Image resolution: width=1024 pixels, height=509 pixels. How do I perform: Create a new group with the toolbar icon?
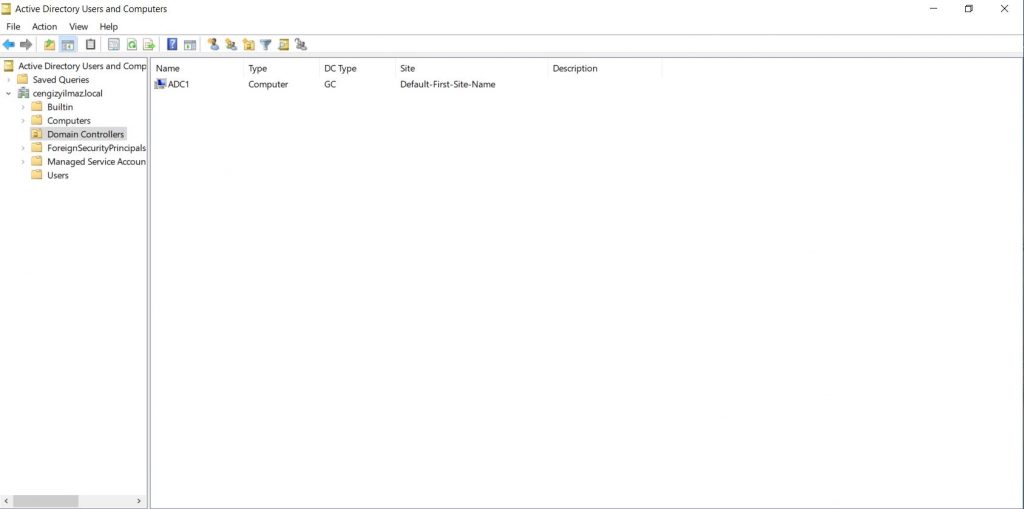(x=231, y=44)
